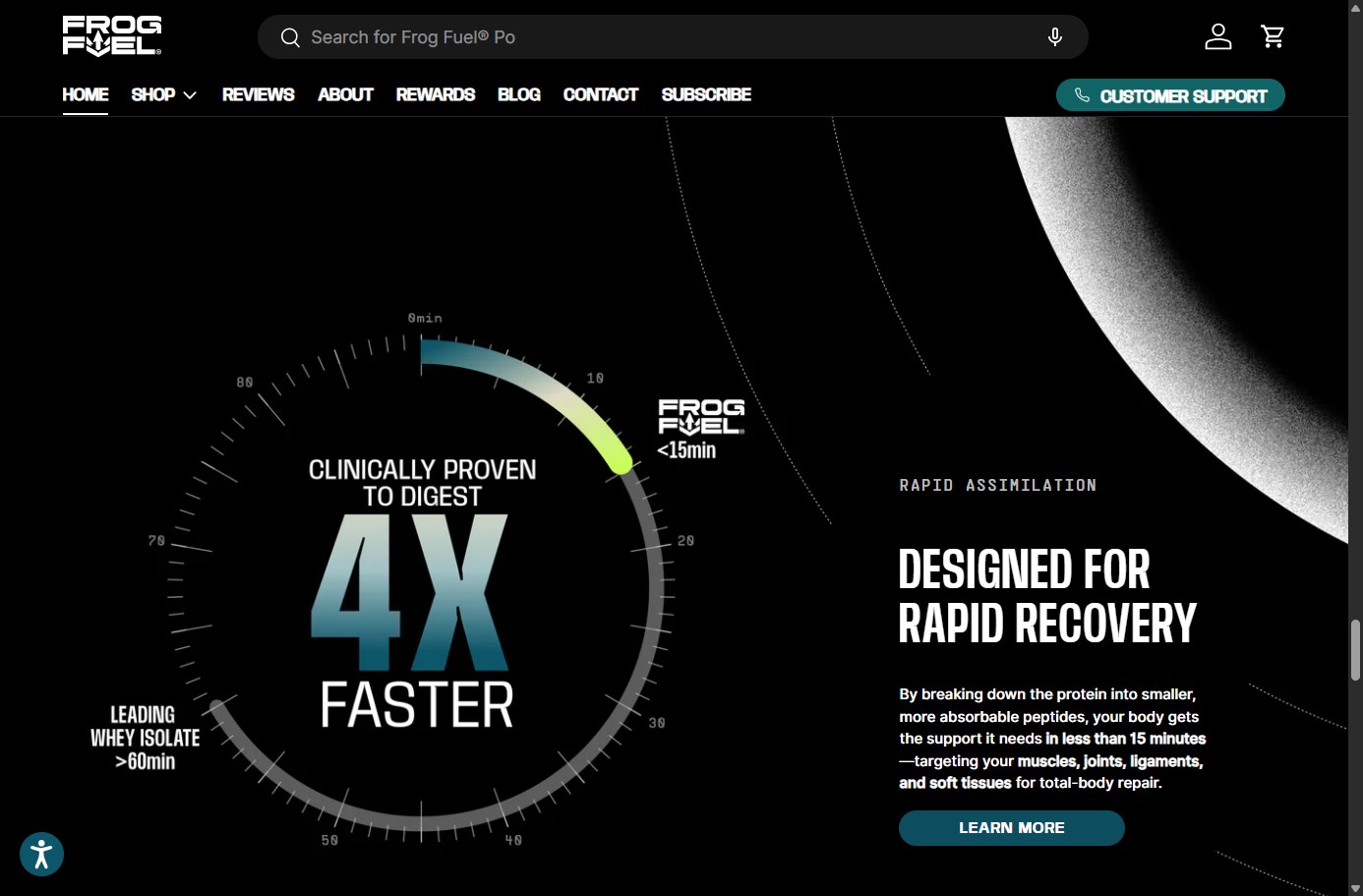This screenshot has width=1363, height=896.
Task: Click the phone icon in Customer Support
Action: 1082,95
